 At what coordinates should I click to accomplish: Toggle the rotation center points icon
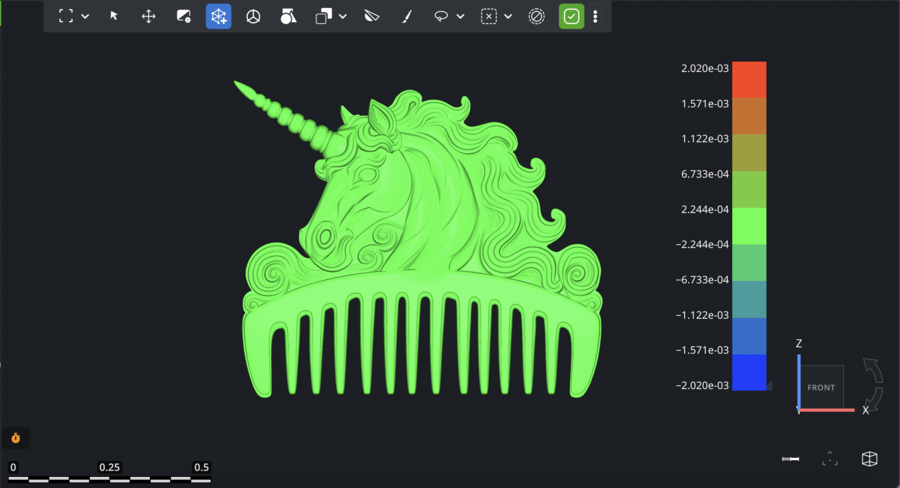[830, 459]
